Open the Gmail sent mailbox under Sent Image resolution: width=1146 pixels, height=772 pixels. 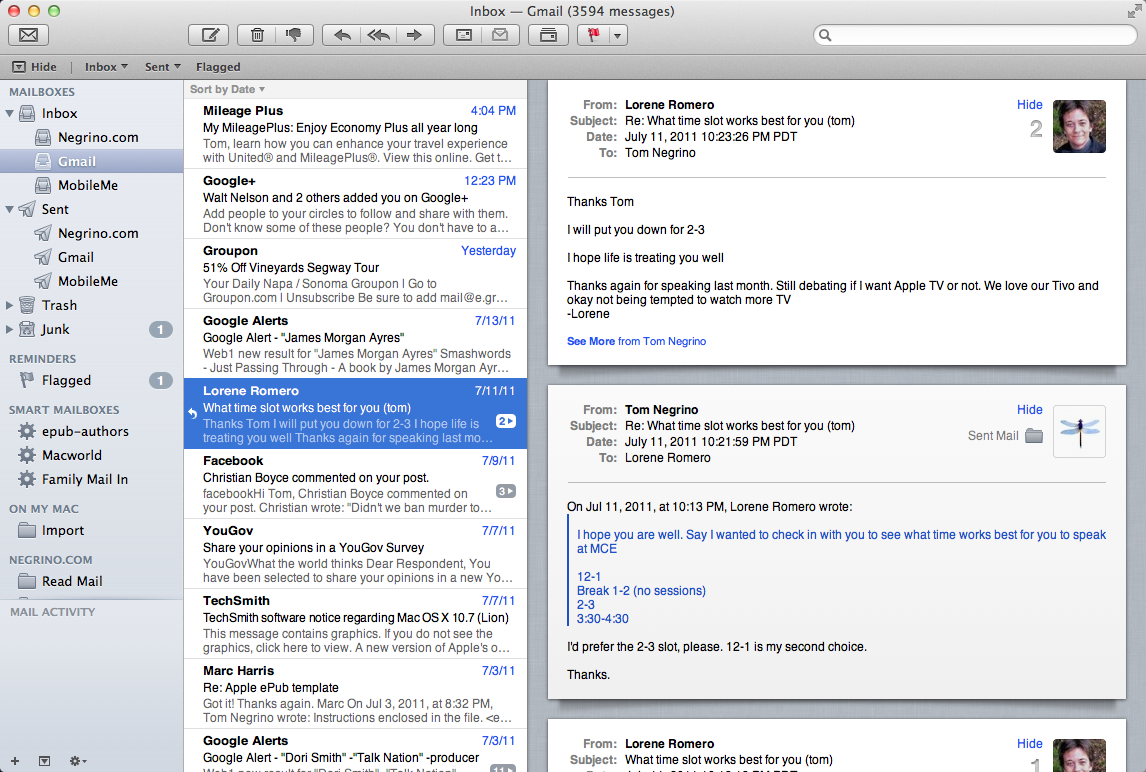click(x=91, y=257)
